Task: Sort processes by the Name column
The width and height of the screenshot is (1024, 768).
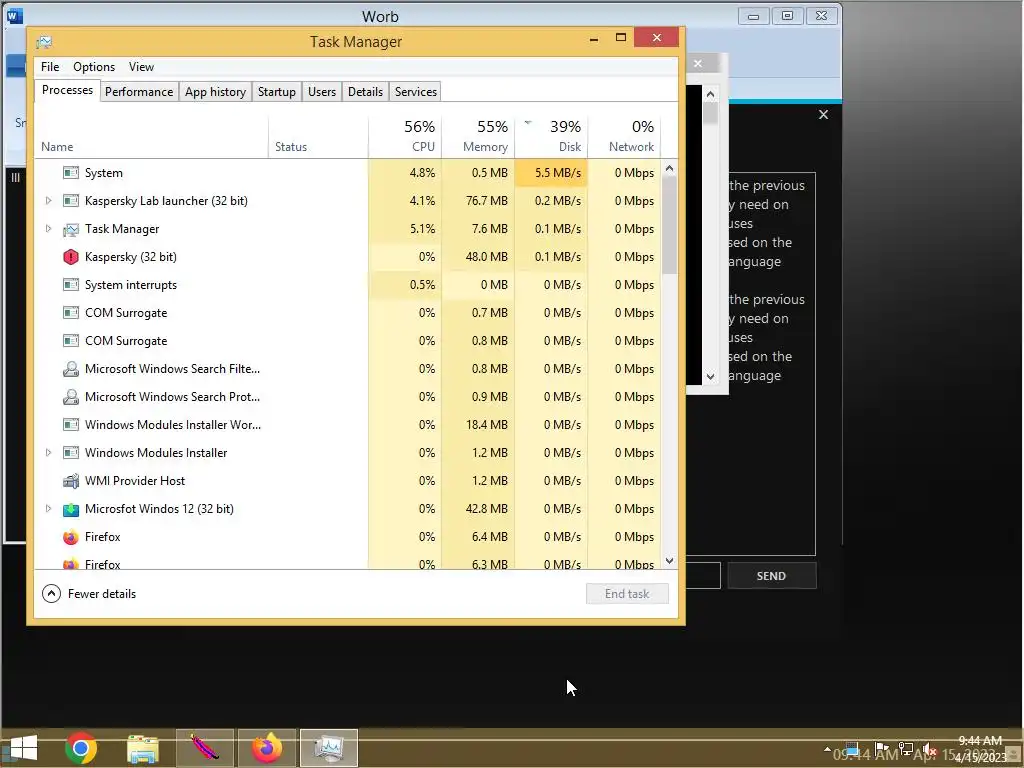Action: pyautogui.click(x=151, y=137)
